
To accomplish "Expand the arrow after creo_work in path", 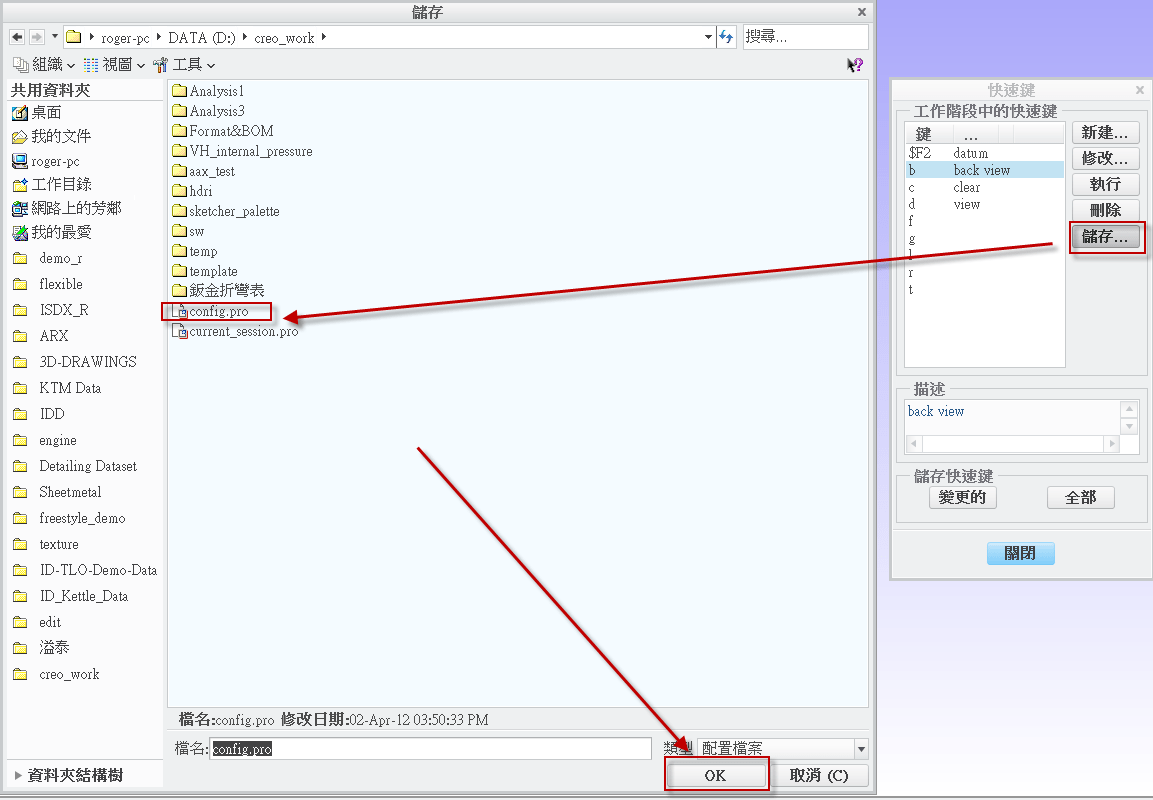I will (324, 38).
